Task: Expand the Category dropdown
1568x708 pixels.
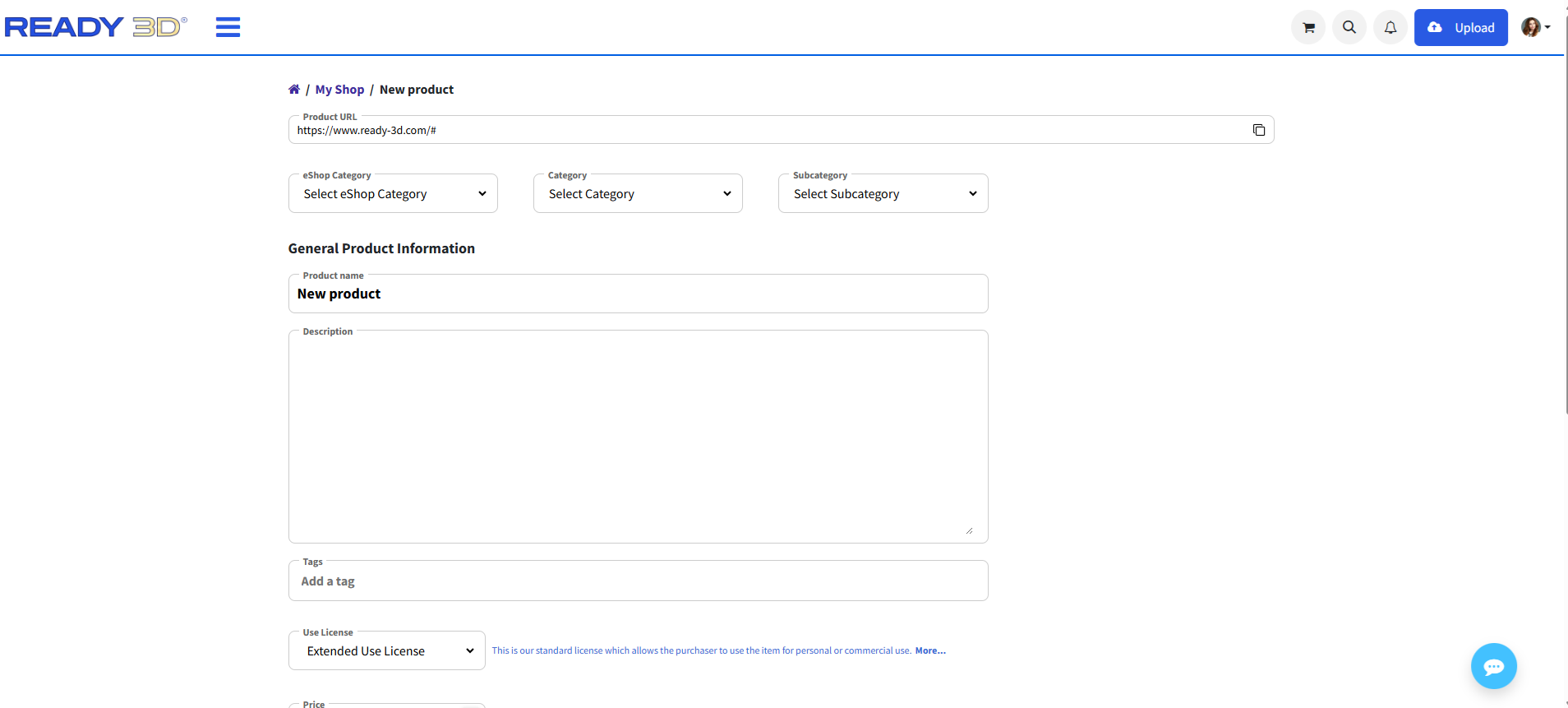Action: [638, 193]
